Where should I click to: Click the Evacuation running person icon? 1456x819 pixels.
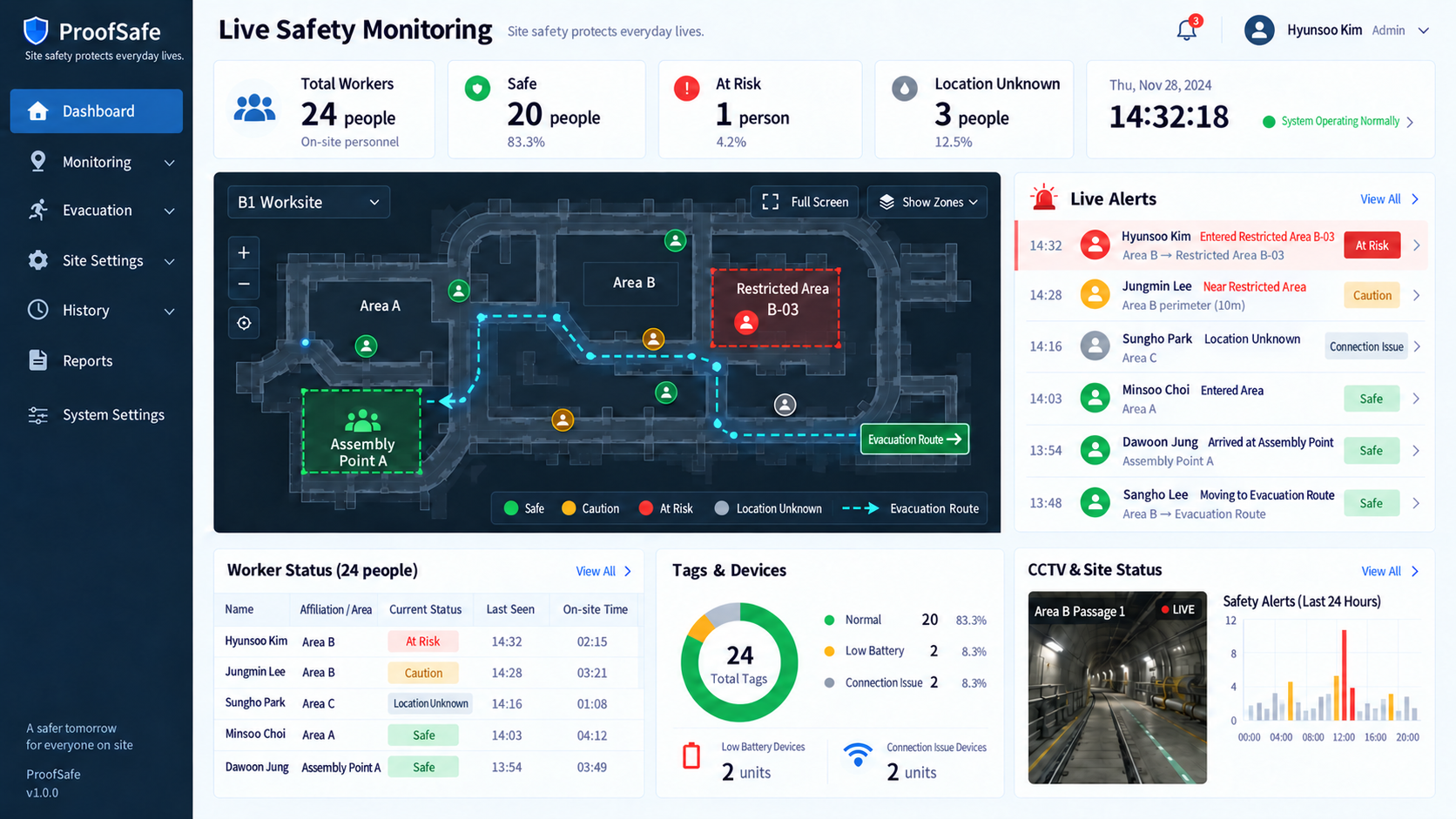(37, 210)
